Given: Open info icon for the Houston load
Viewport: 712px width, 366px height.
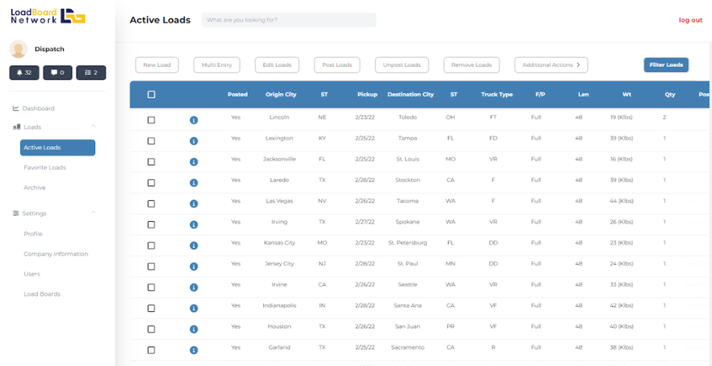Looking at the screenshot, I should click(194, 329).
